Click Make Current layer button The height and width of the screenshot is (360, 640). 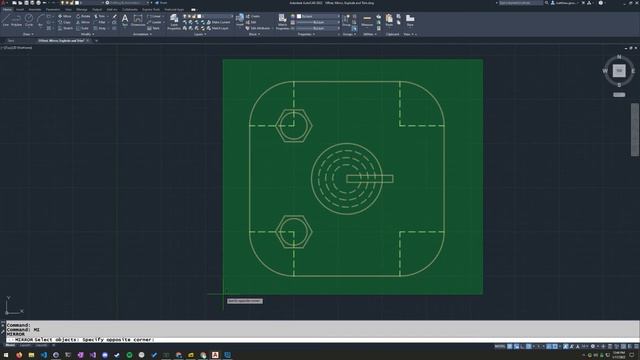coord(219,22)
